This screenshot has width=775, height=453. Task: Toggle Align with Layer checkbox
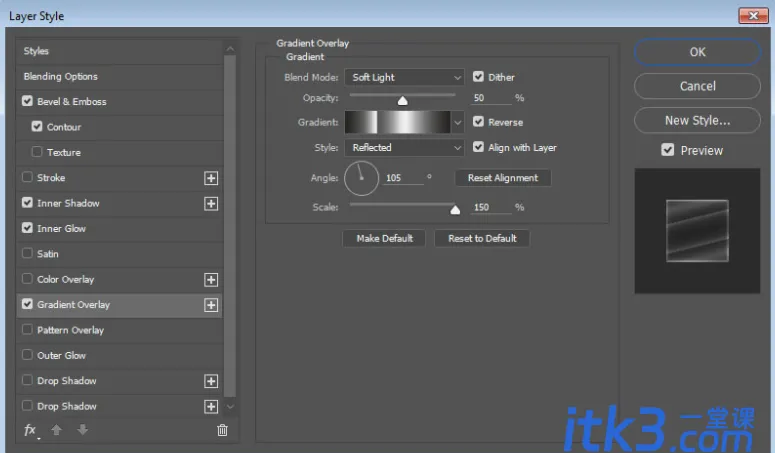click(x=478, y=147)
